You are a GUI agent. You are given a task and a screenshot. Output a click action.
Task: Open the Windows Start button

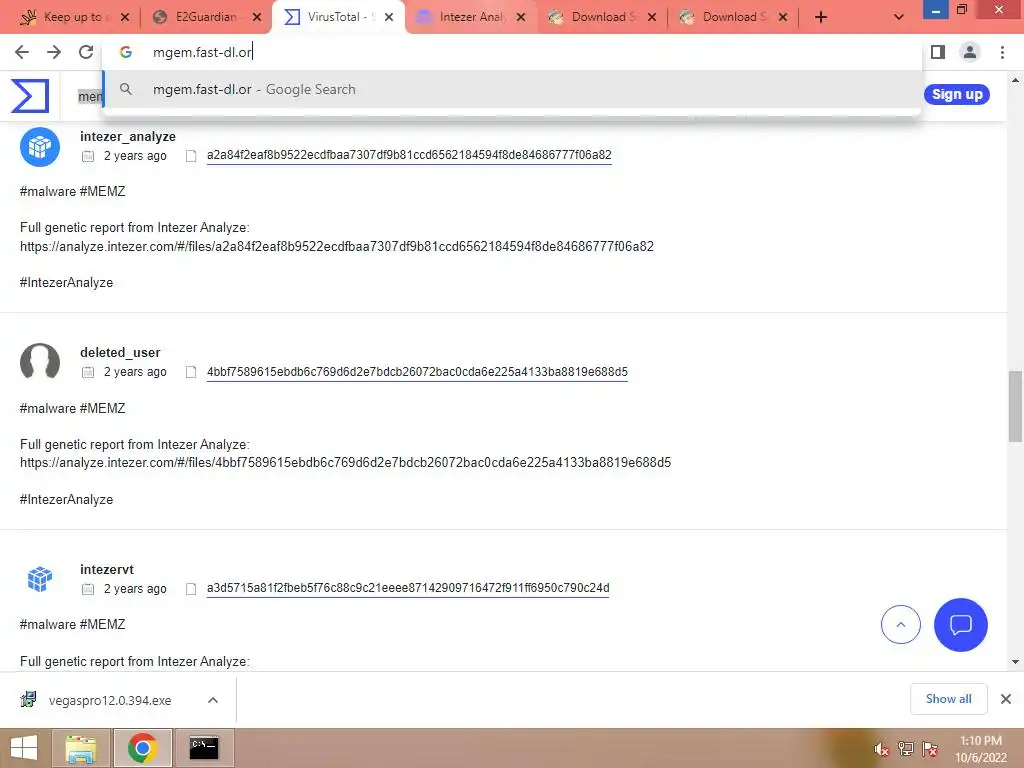(24, 748)
